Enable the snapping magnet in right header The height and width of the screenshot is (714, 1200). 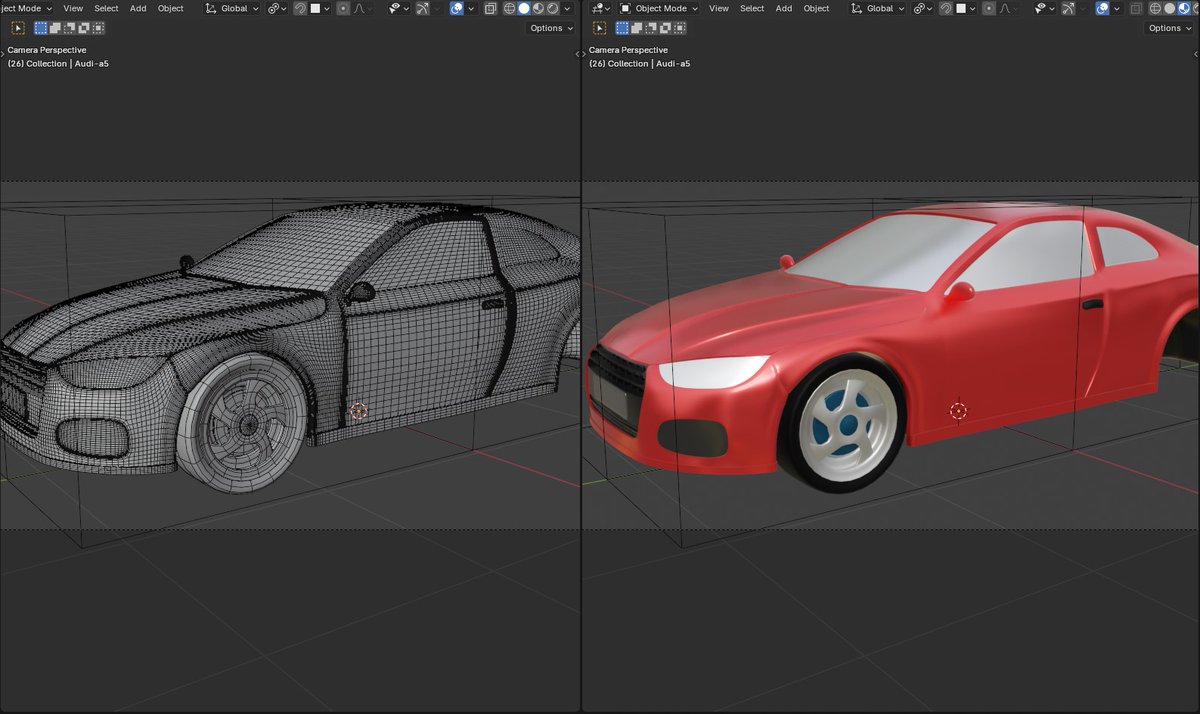tap(945, 8)
